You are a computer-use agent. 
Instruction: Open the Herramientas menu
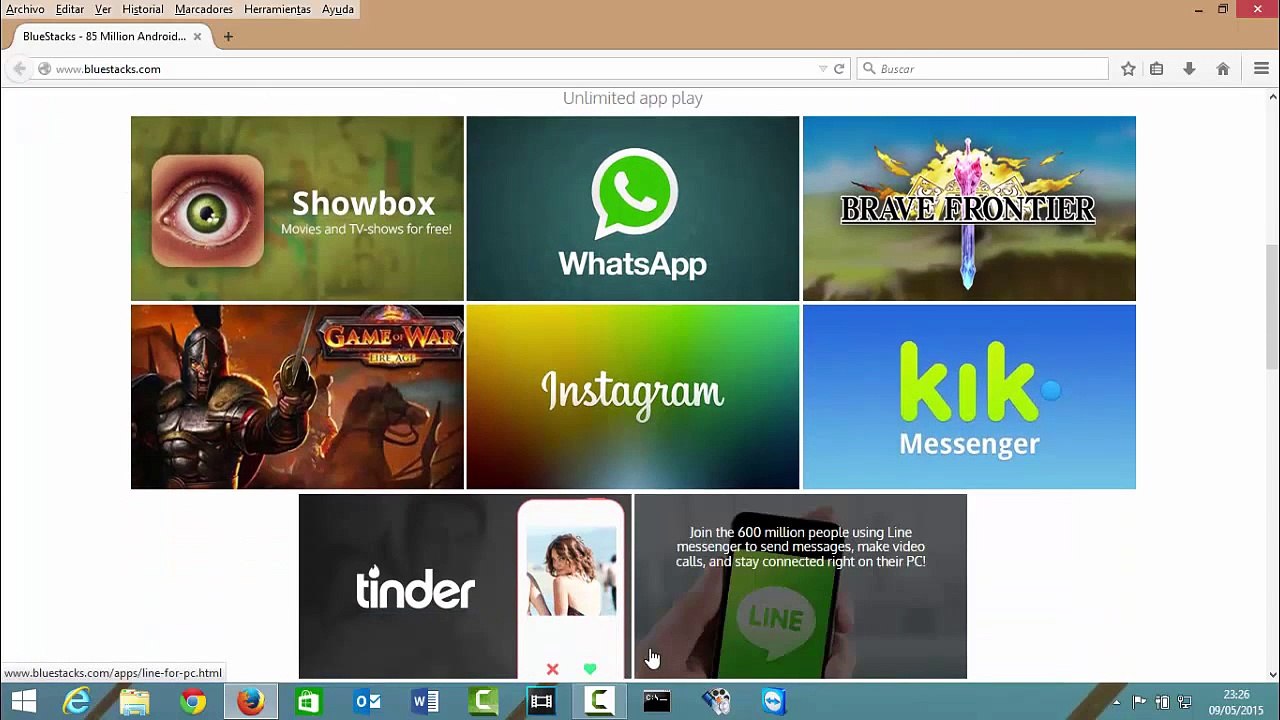coord(277,9)
